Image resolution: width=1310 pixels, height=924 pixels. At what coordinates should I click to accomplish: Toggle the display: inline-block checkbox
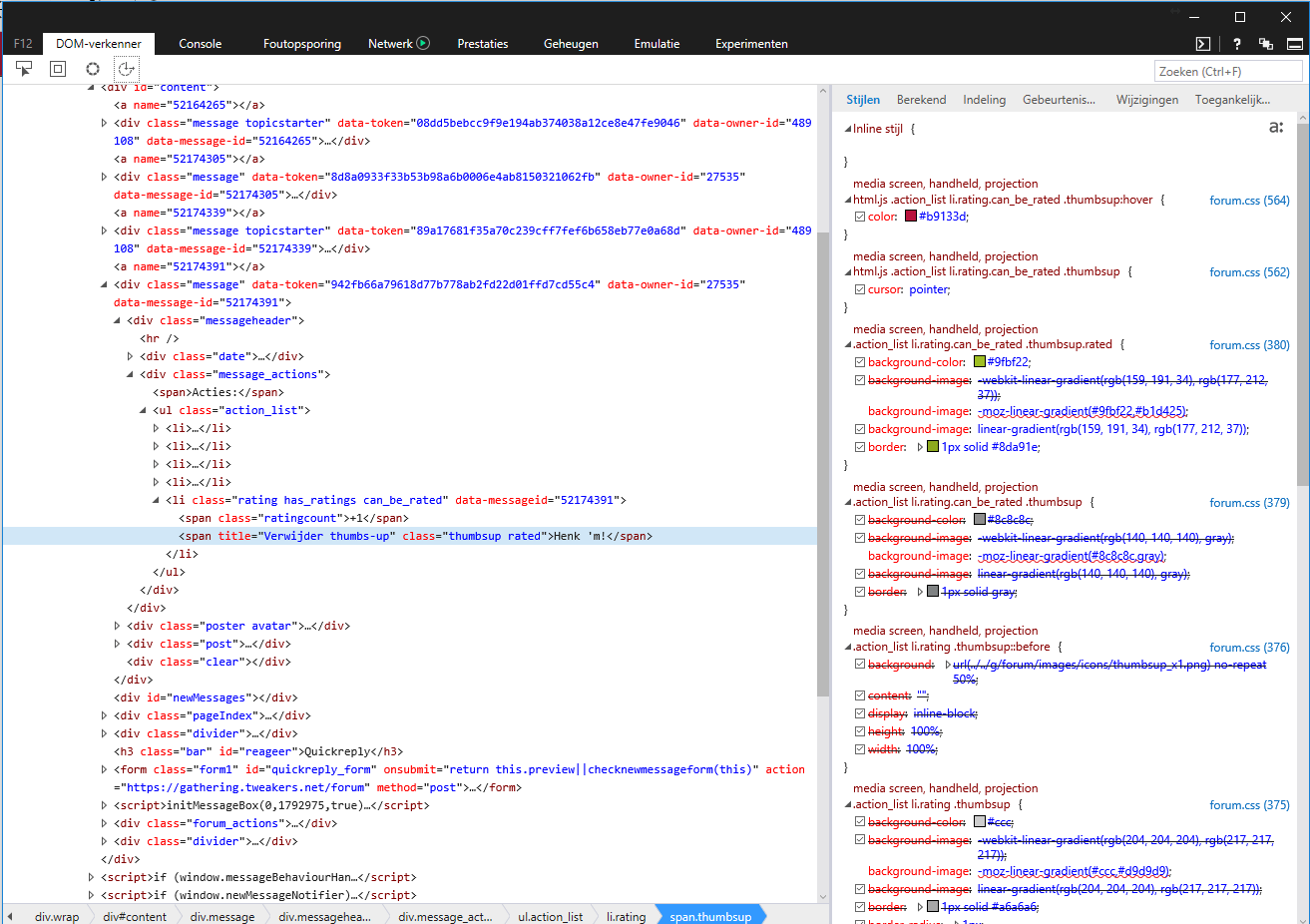[860, 713]
